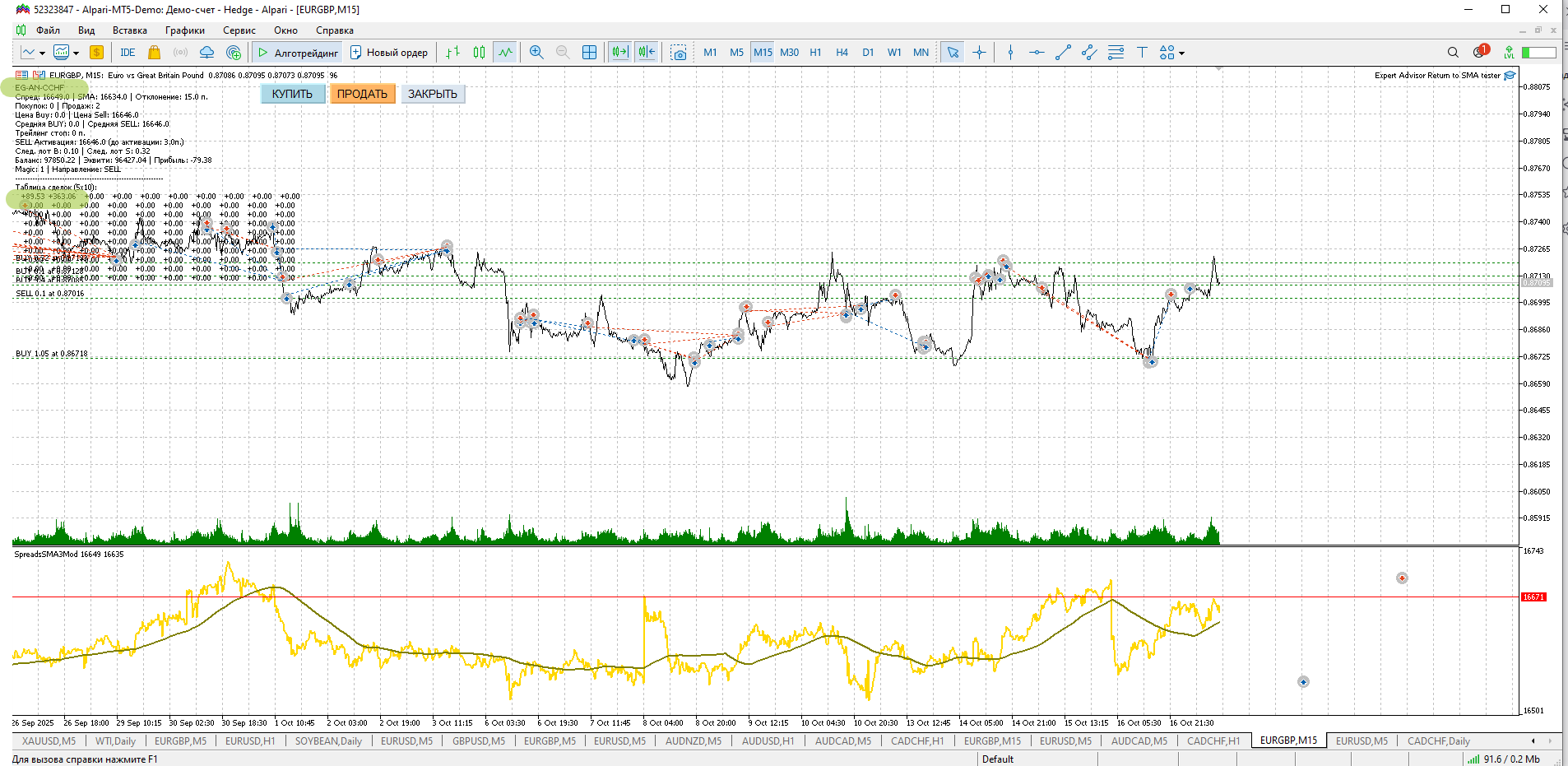Switch to the AUDNZD,M5 chart tab
The image size is (1568, 766).
pos(694,741)
